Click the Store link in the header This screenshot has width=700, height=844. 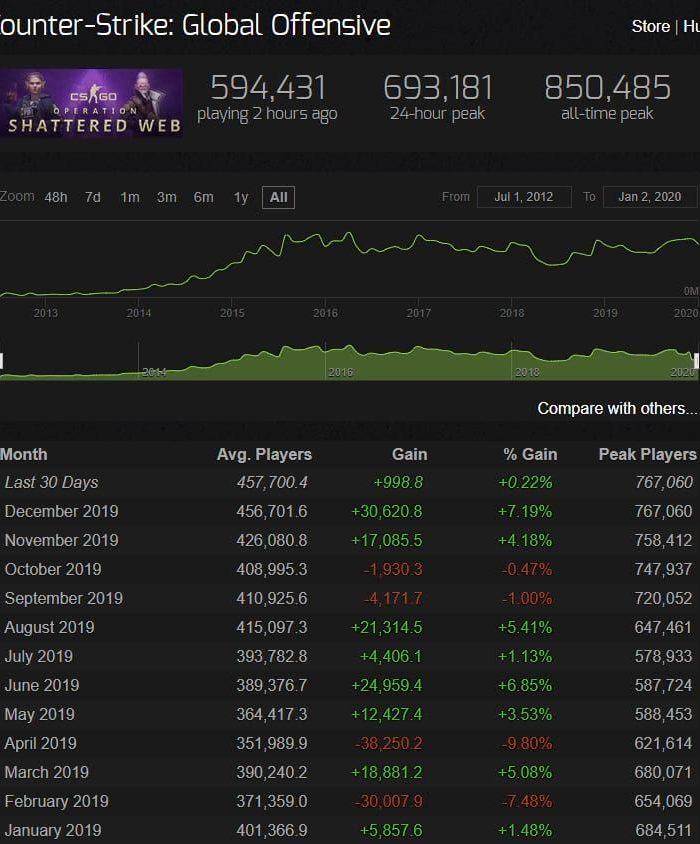(650, 26)
